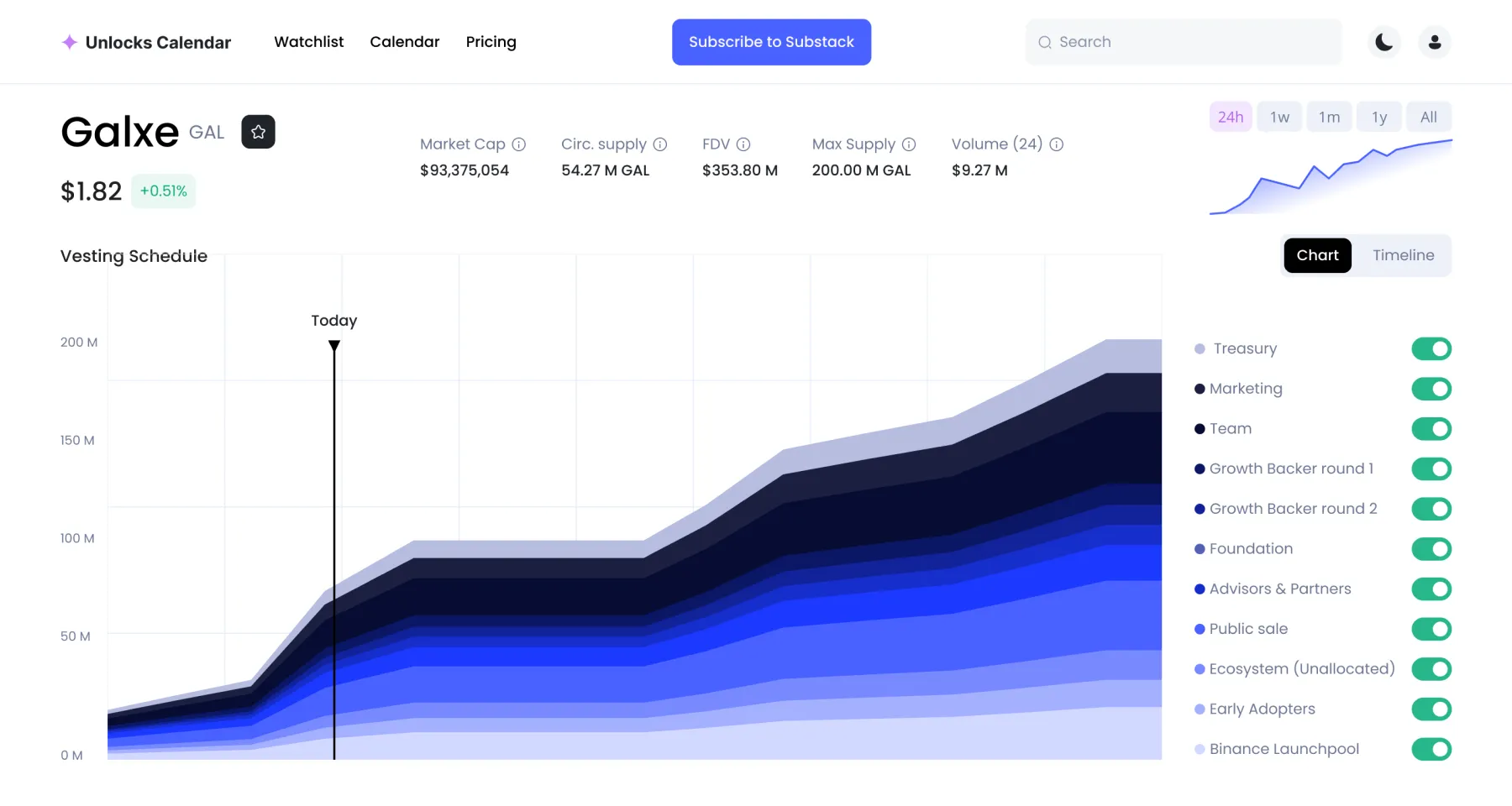Open the Watchlist menu item
Viewport: 1512px width, 806px height.
coord(309,42)
